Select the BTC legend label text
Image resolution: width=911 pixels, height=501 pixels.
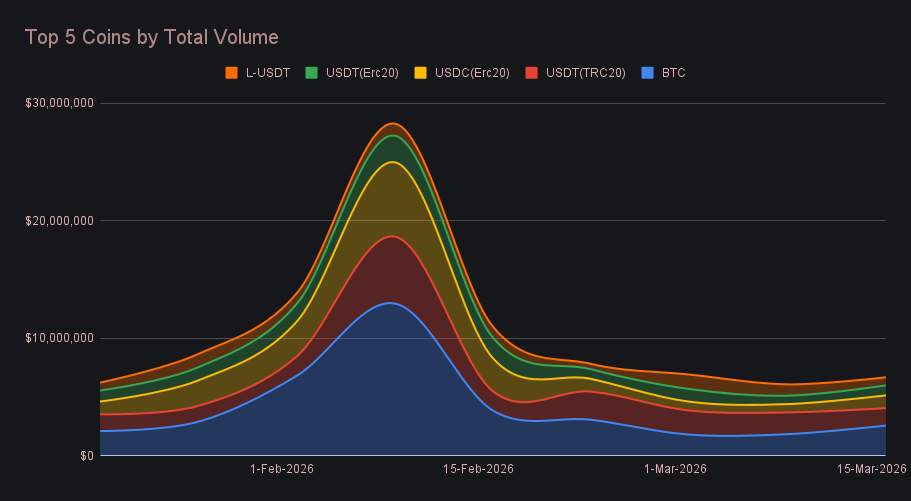pos(673,73)
